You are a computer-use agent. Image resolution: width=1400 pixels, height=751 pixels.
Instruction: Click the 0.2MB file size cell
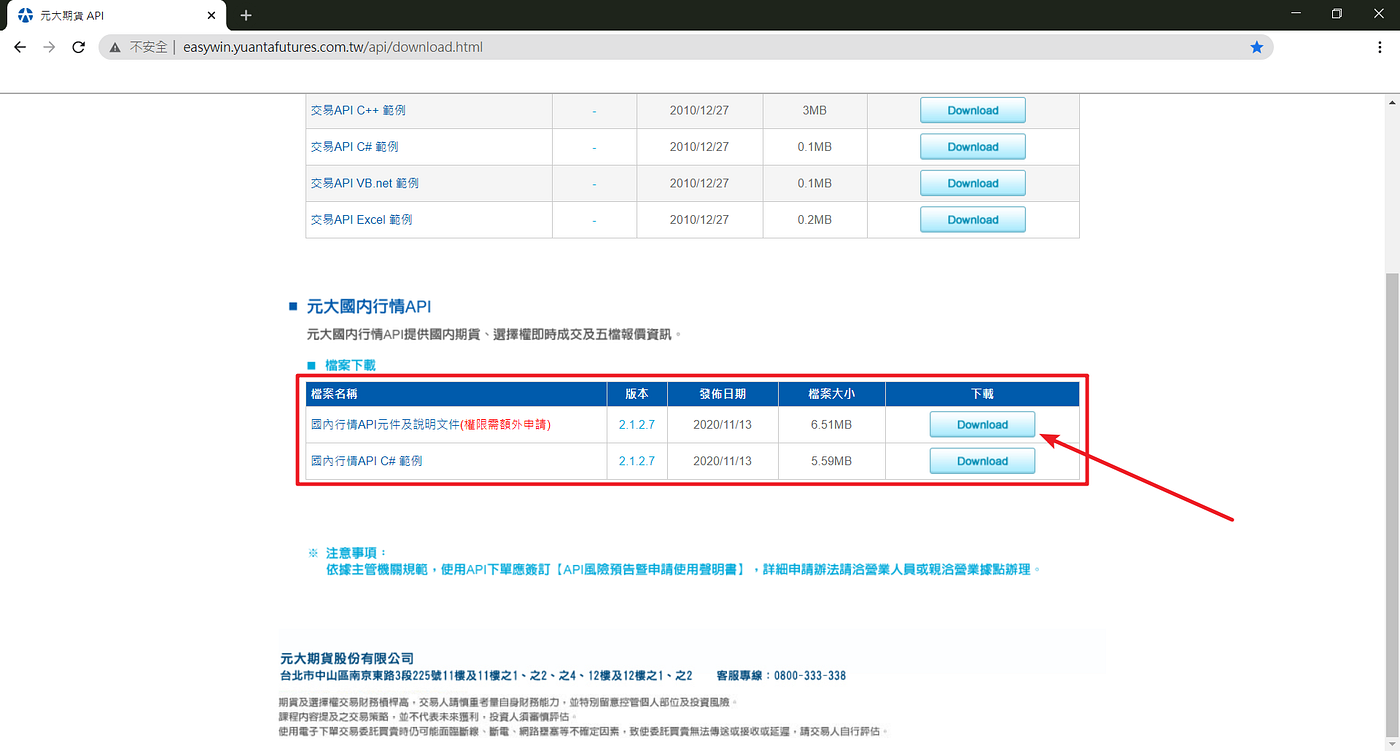coord(815,219)
